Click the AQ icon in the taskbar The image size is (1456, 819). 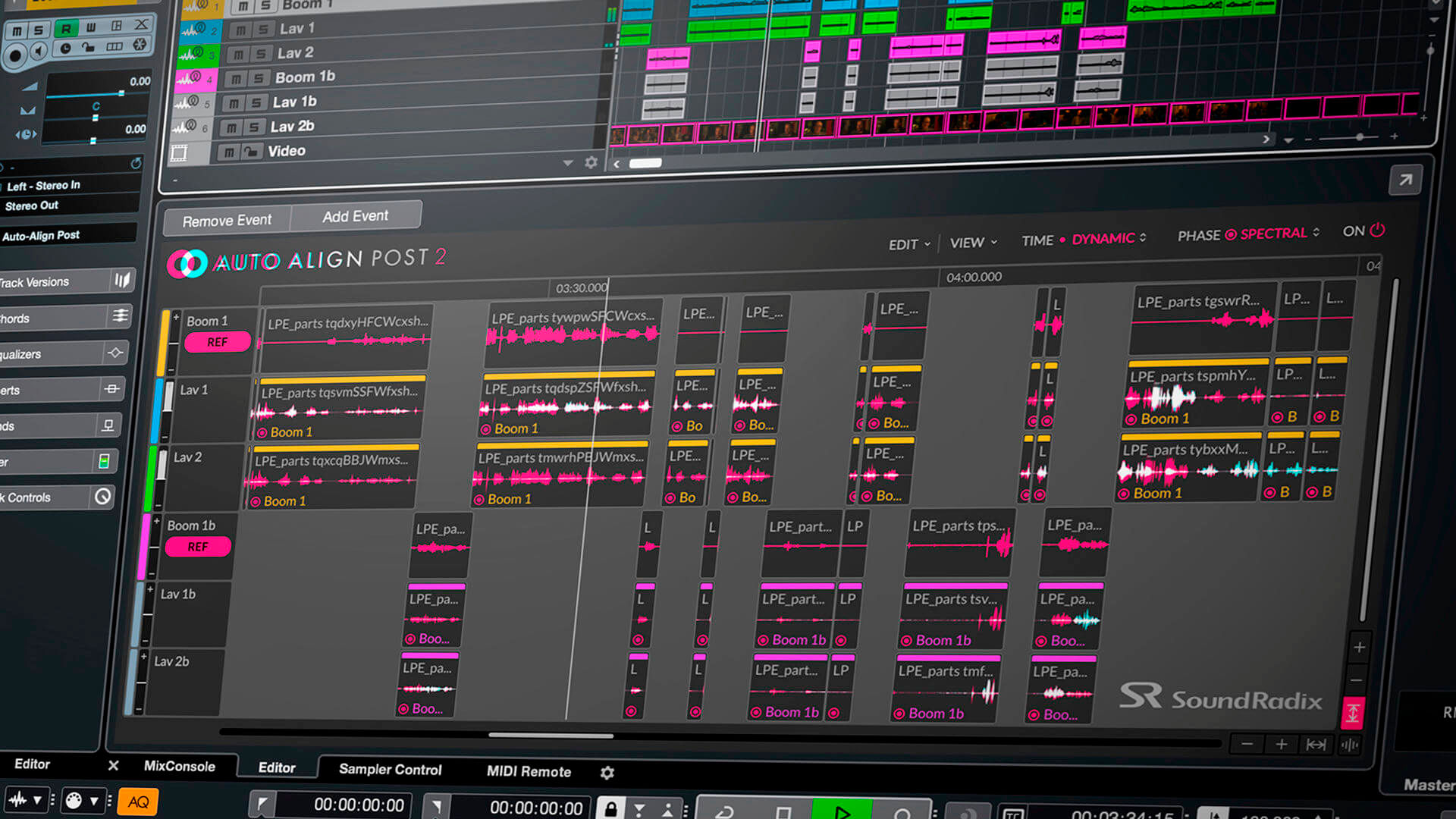pos(137,802)
